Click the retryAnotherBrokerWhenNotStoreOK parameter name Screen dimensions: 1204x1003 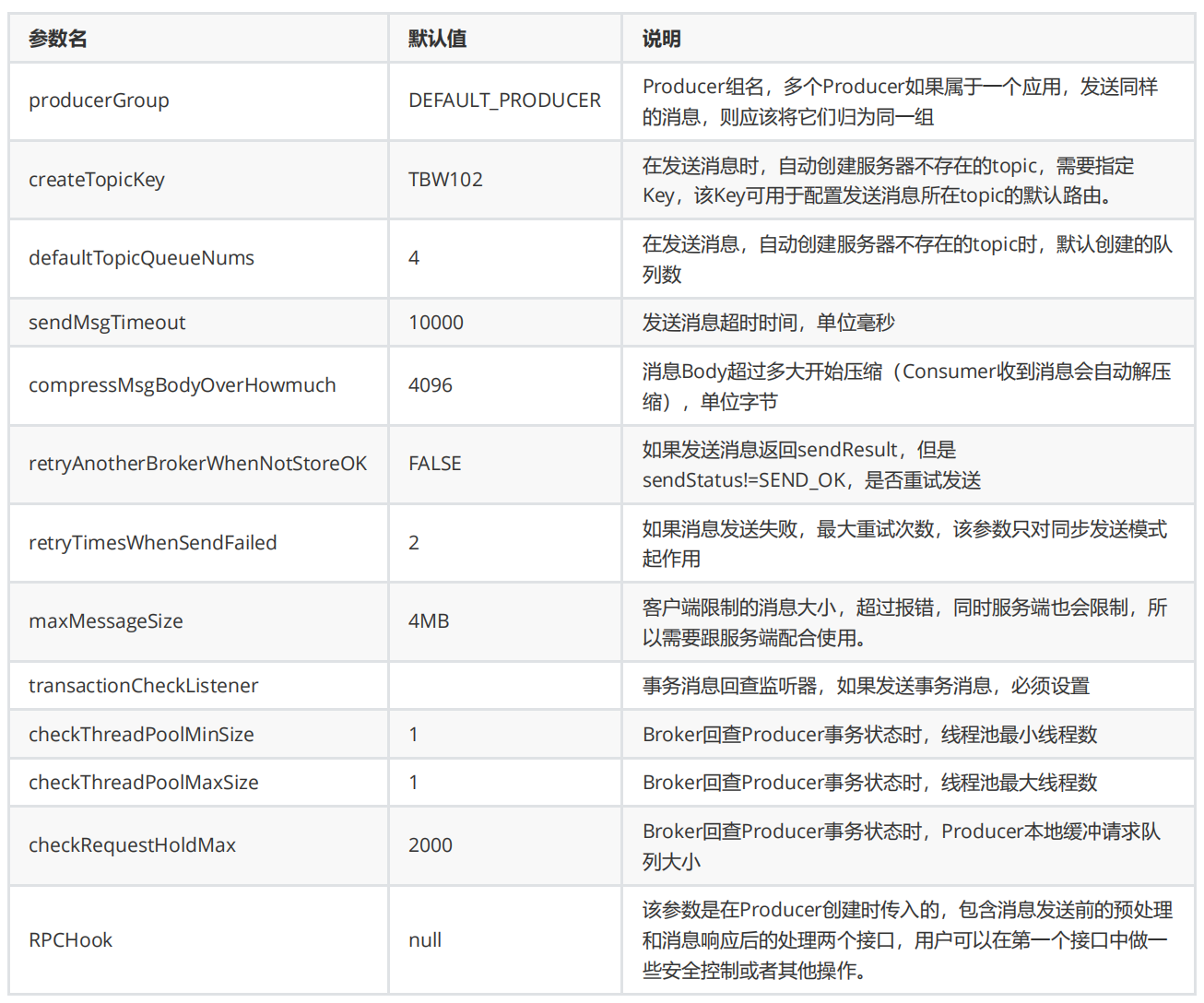point(198,464)
